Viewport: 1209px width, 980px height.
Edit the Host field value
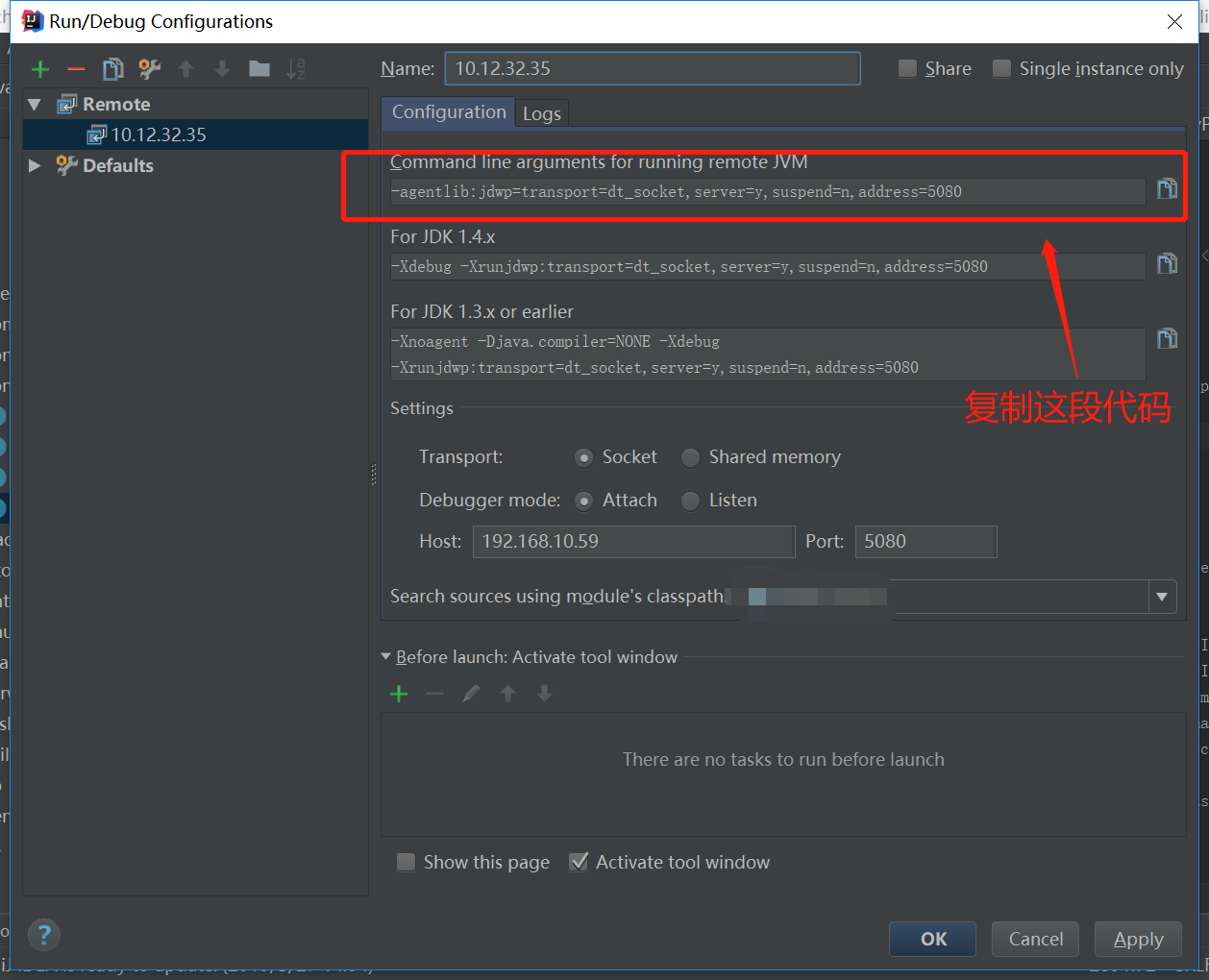633,541
